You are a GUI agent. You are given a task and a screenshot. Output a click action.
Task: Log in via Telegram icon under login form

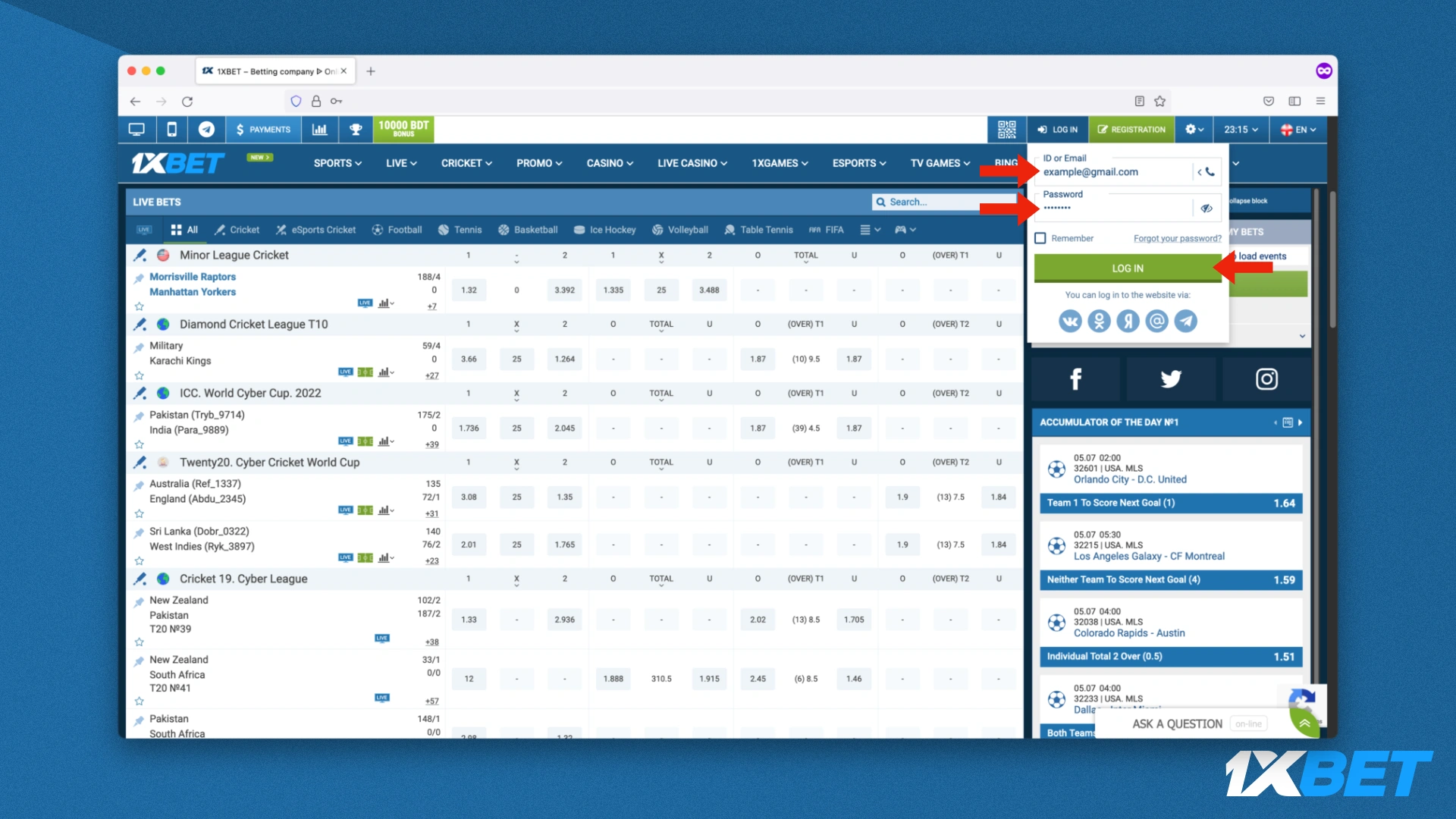point(1185,322)
